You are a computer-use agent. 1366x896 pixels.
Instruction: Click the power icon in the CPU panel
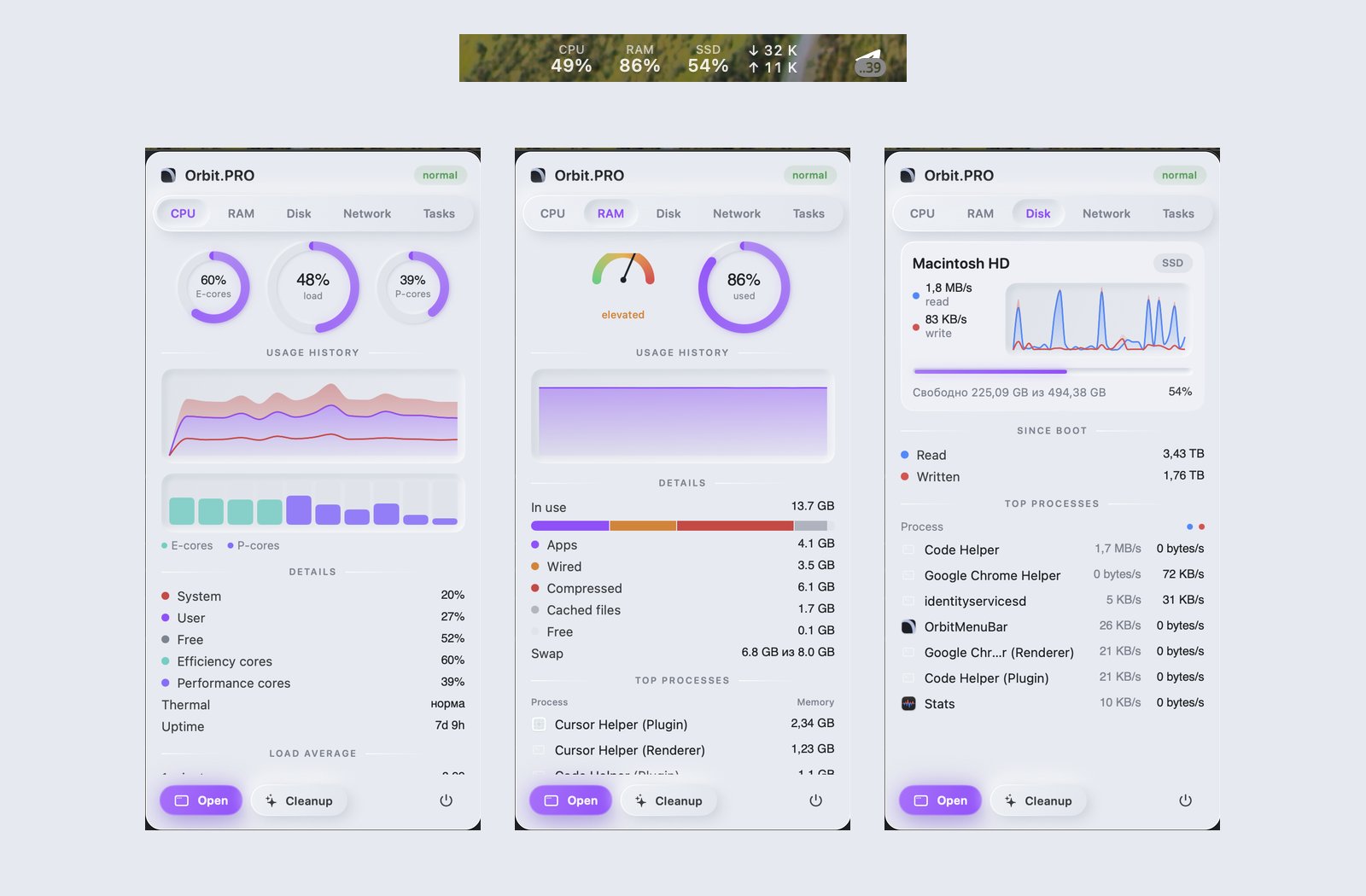coord(446,800)
